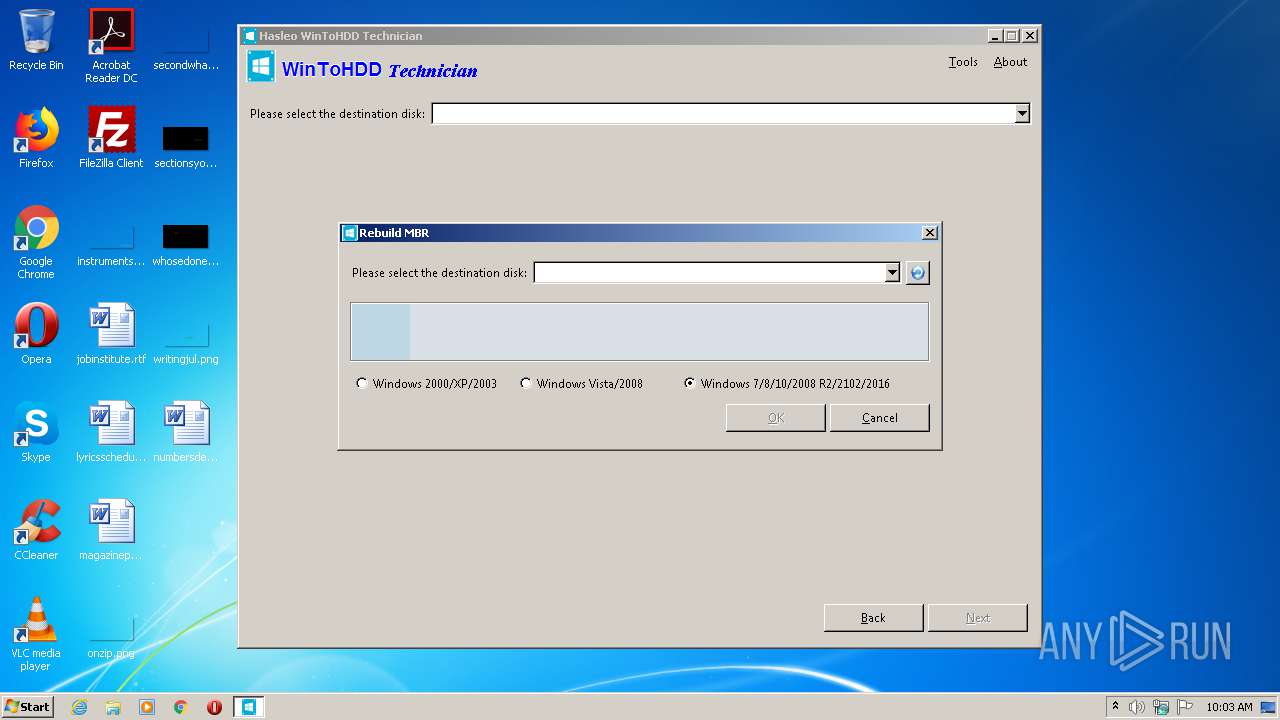This screenshot has height=720, width=1280.
Task: Select whosedone... desktop file
Action: 186,246
